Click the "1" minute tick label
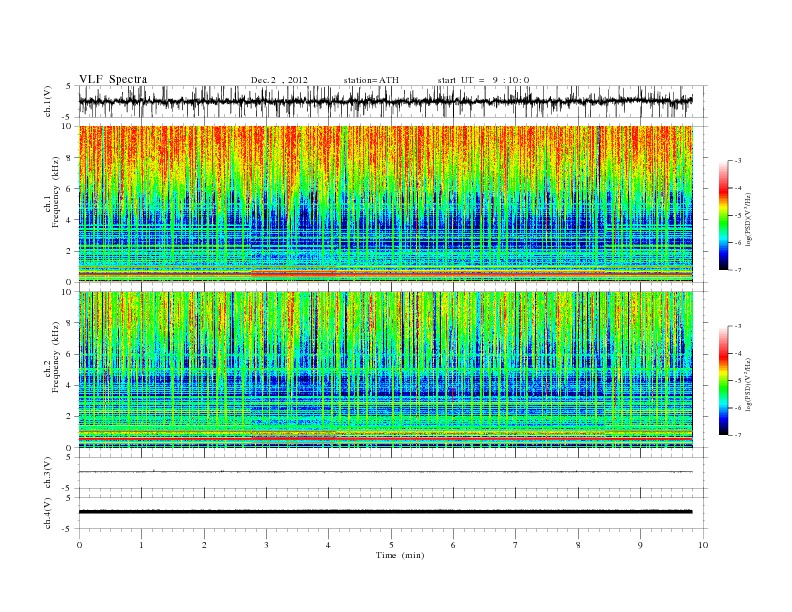This screenshot has height=612, width=792. 141,545
